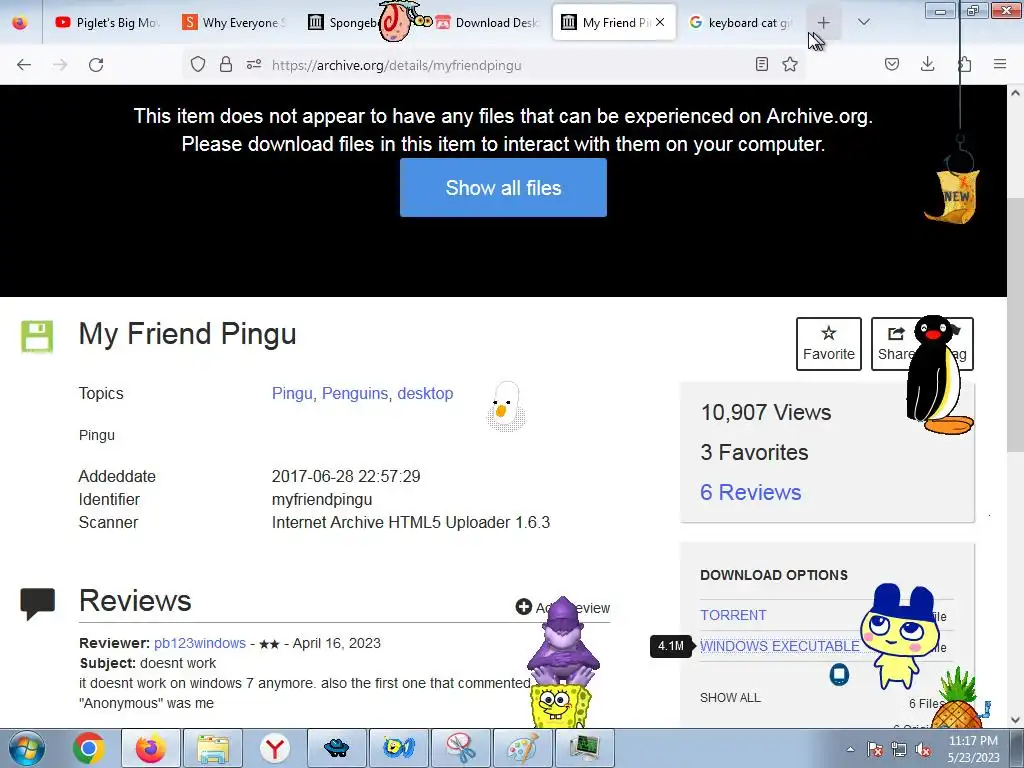The image size is (1024, 768).
Task: Open the Save to Pocket icon
Action: click(x=892, y=64)
